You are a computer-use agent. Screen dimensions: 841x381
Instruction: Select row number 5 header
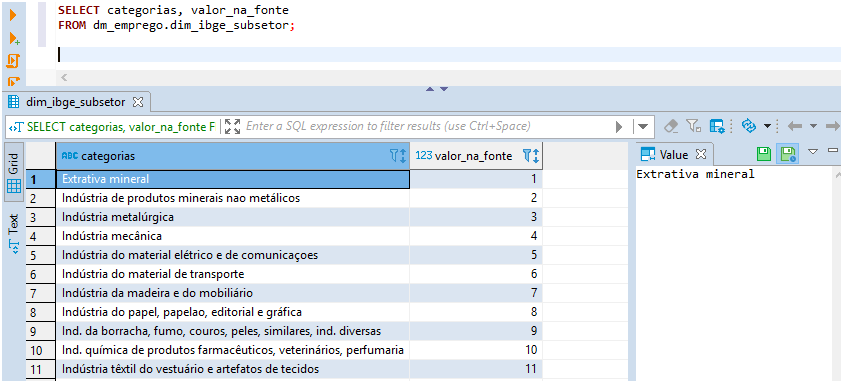click(40, 255)
